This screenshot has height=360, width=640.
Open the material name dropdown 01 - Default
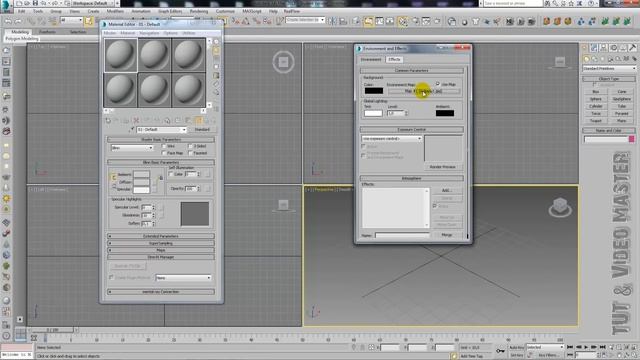coord(162,129)
